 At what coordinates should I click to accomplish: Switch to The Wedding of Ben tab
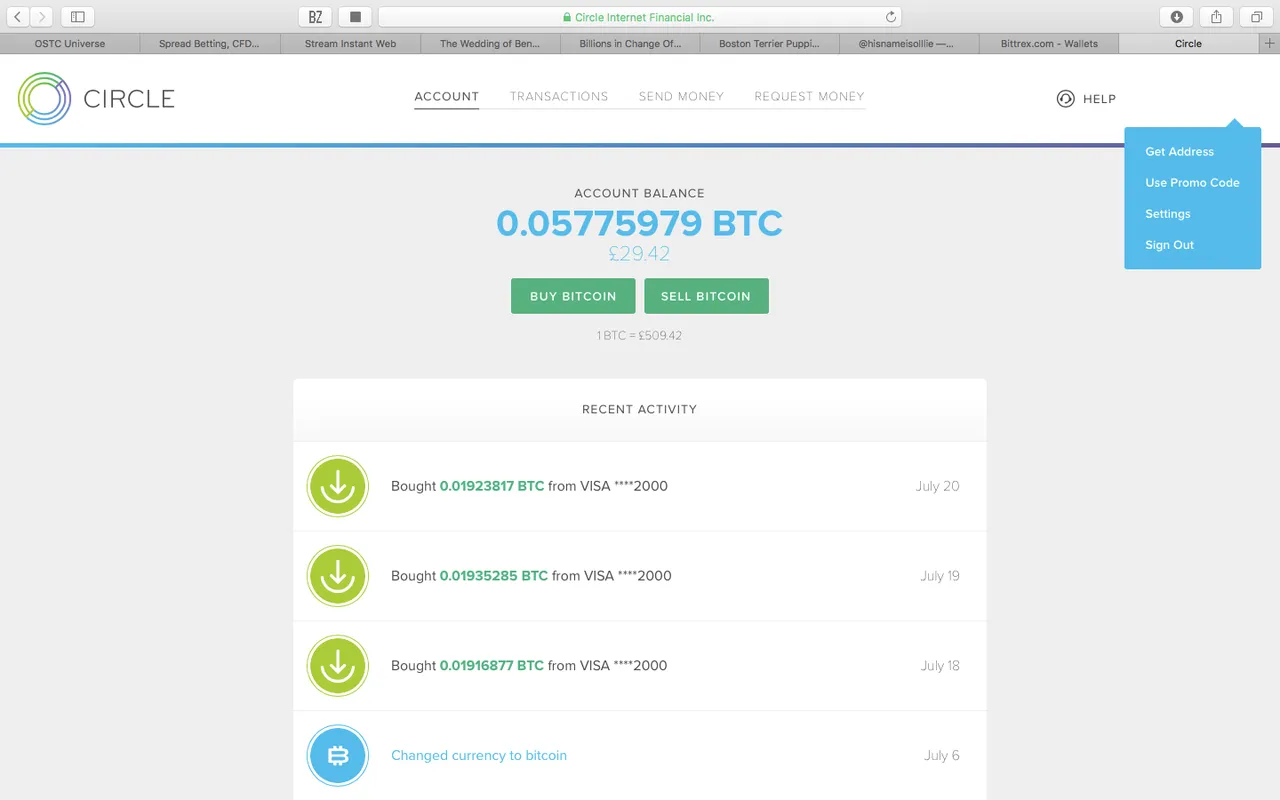pos(490,43)
